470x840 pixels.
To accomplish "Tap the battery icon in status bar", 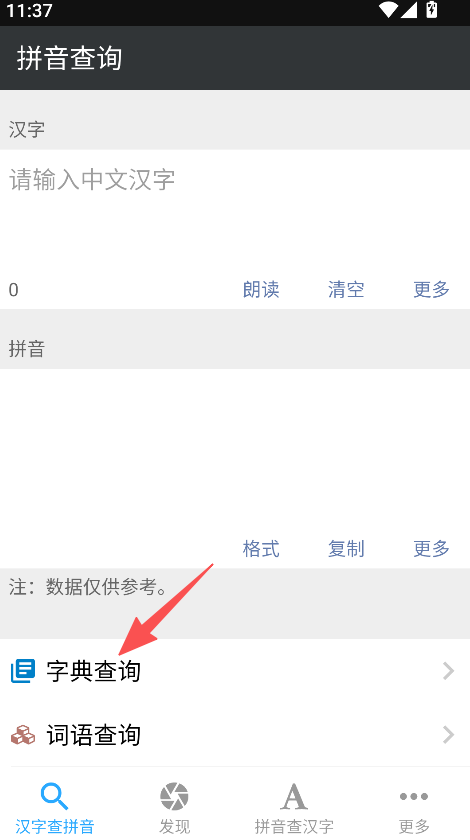I will coord(431,10).
